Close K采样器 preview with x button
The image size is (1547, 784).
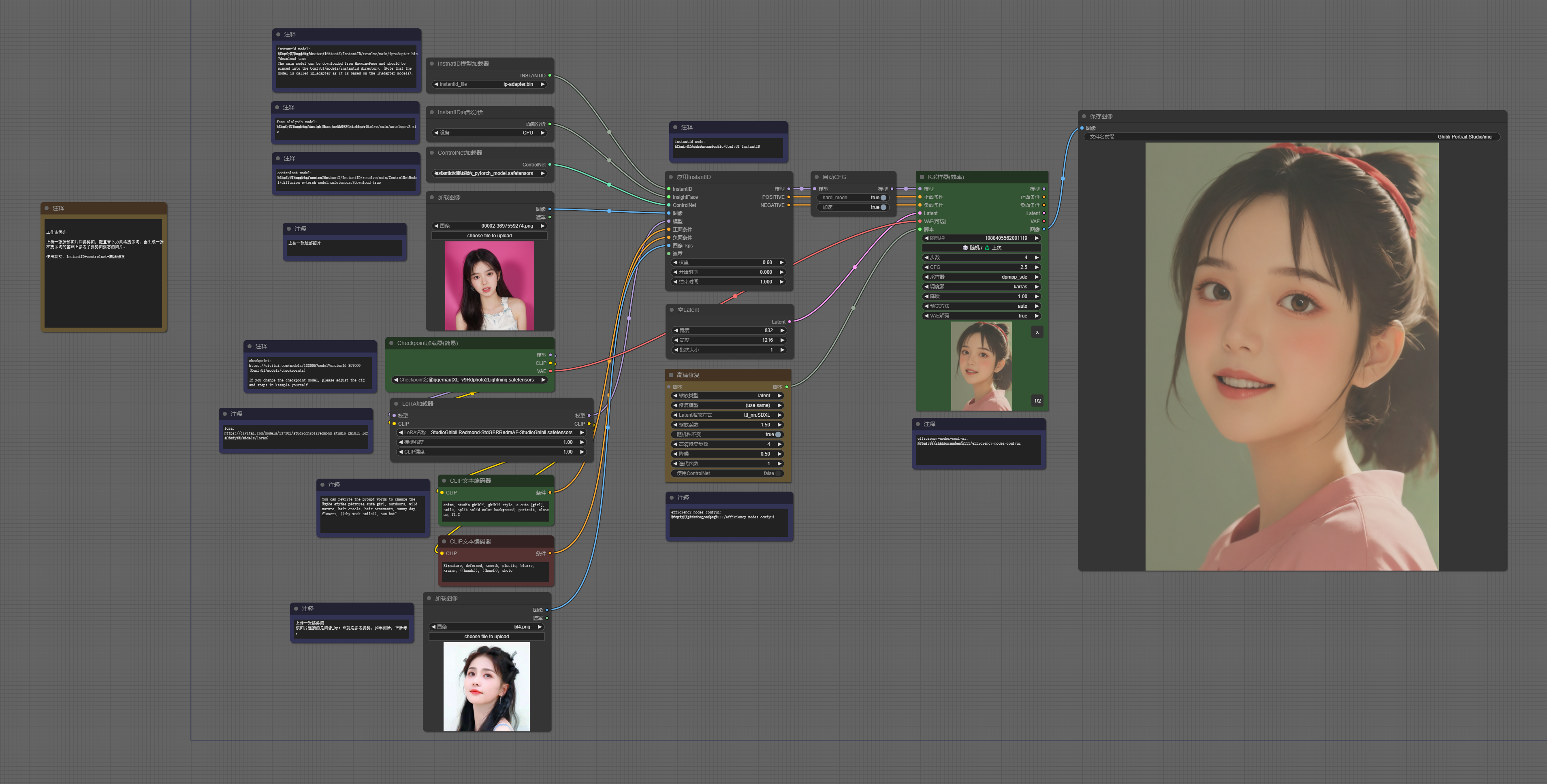click(1037, 332)
